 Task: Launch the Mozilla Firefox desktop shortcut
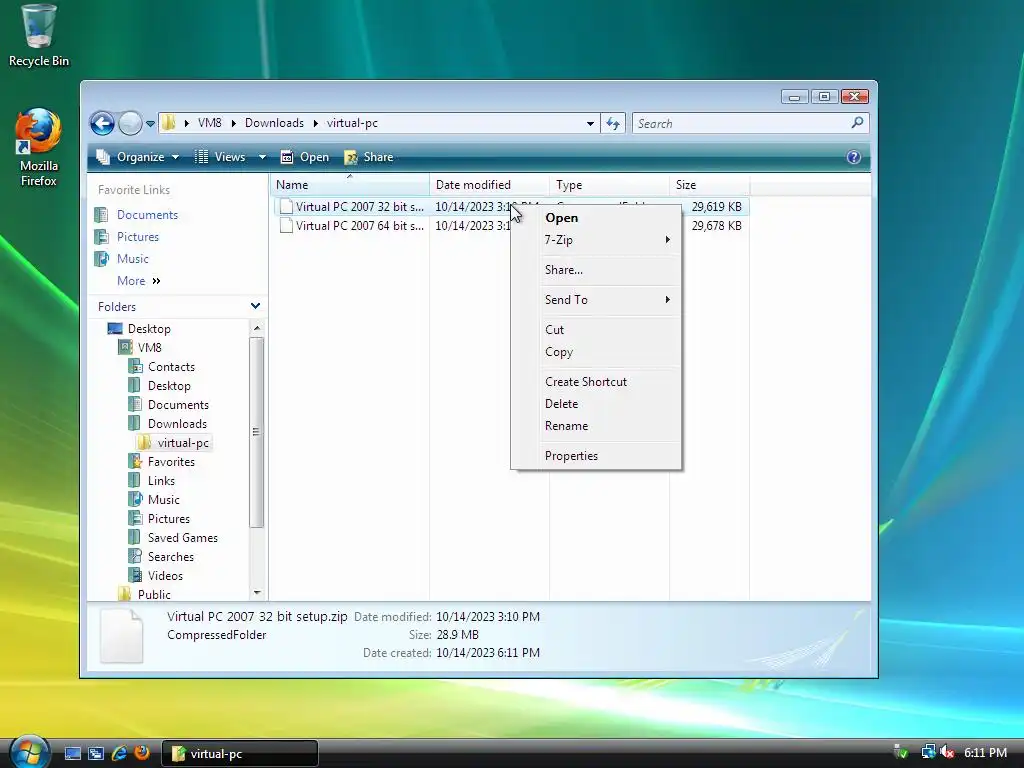point(39,148)
